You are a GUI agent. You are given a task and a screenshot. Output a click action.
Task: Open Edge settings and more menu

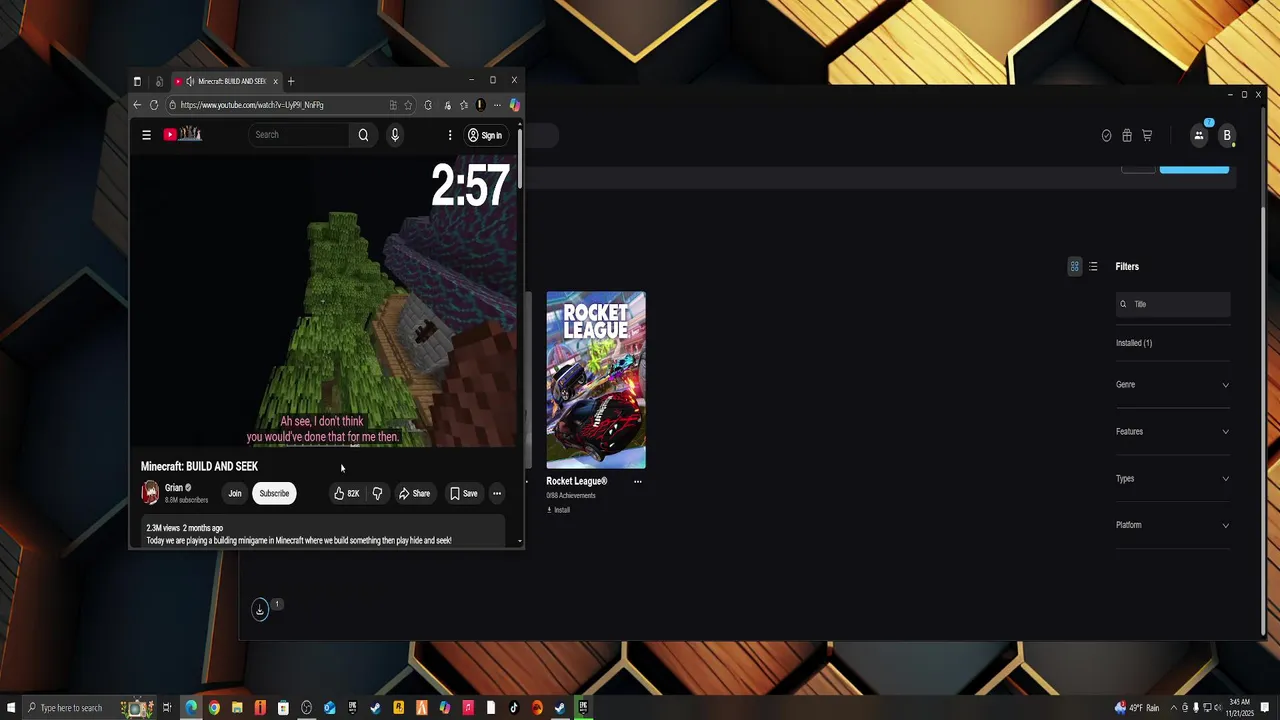point(497,105)
